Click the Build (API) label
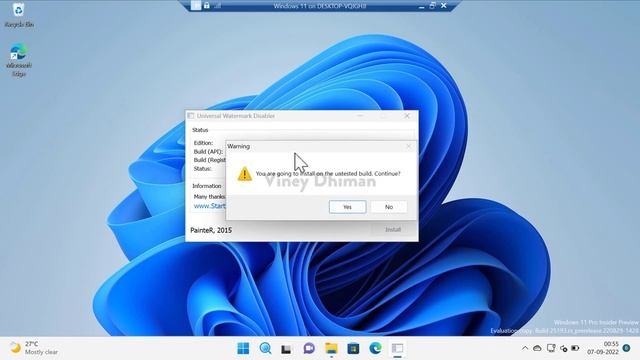Viewport: 640px width, 360px height. 208,151
